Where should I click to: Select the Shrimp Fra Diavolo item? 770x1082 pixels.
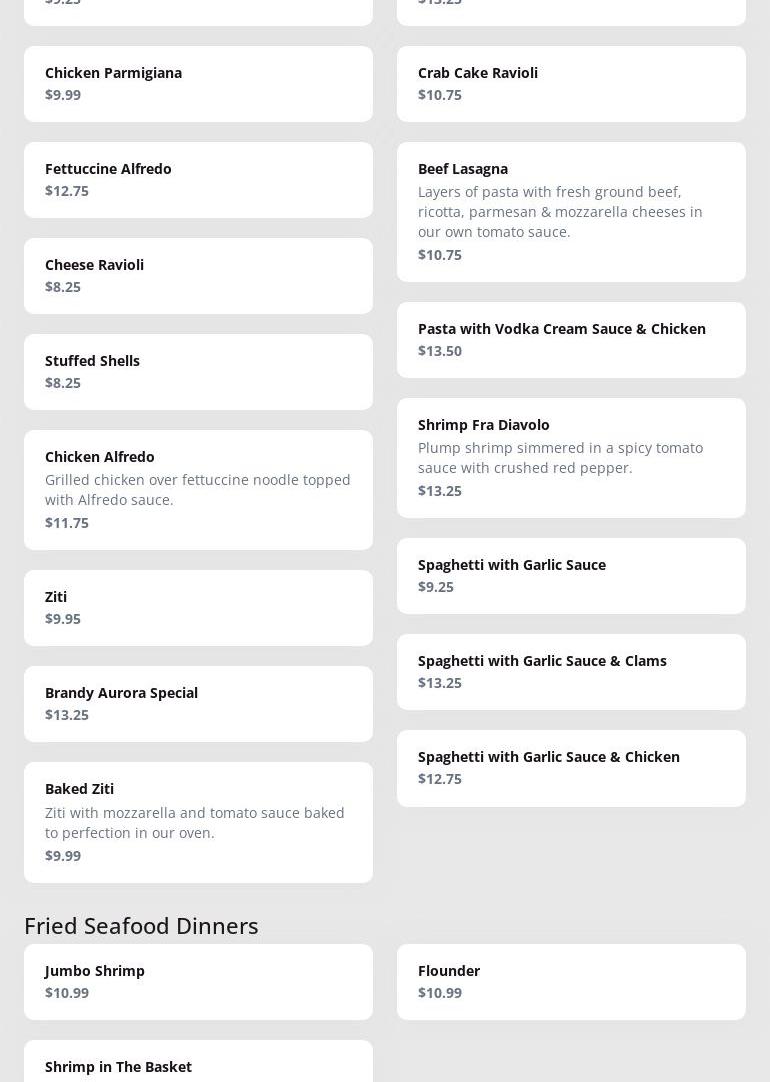571,458
